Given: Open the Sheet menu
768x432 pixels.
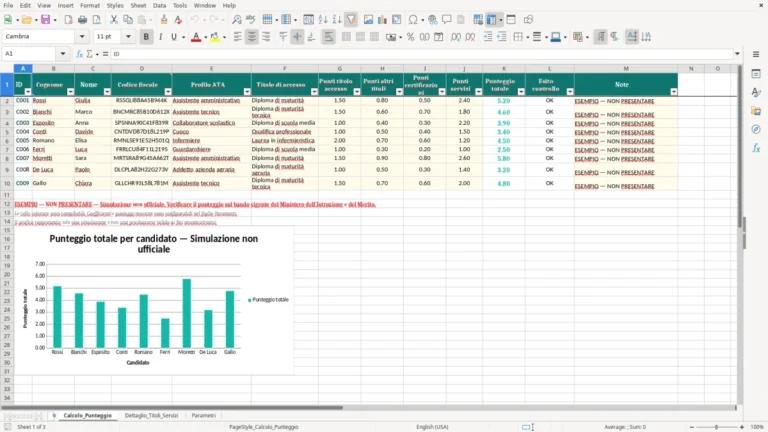Looking at the screenshot, I should click(x=138, y=5).
